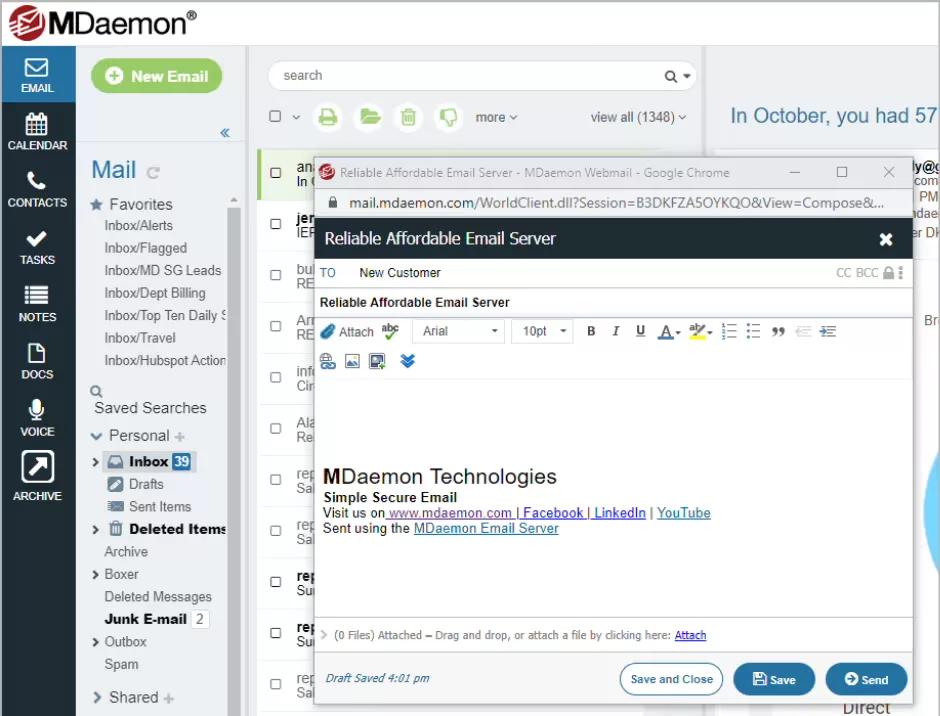
Task: Click the print icon in message toolbar
Action: 328,117
